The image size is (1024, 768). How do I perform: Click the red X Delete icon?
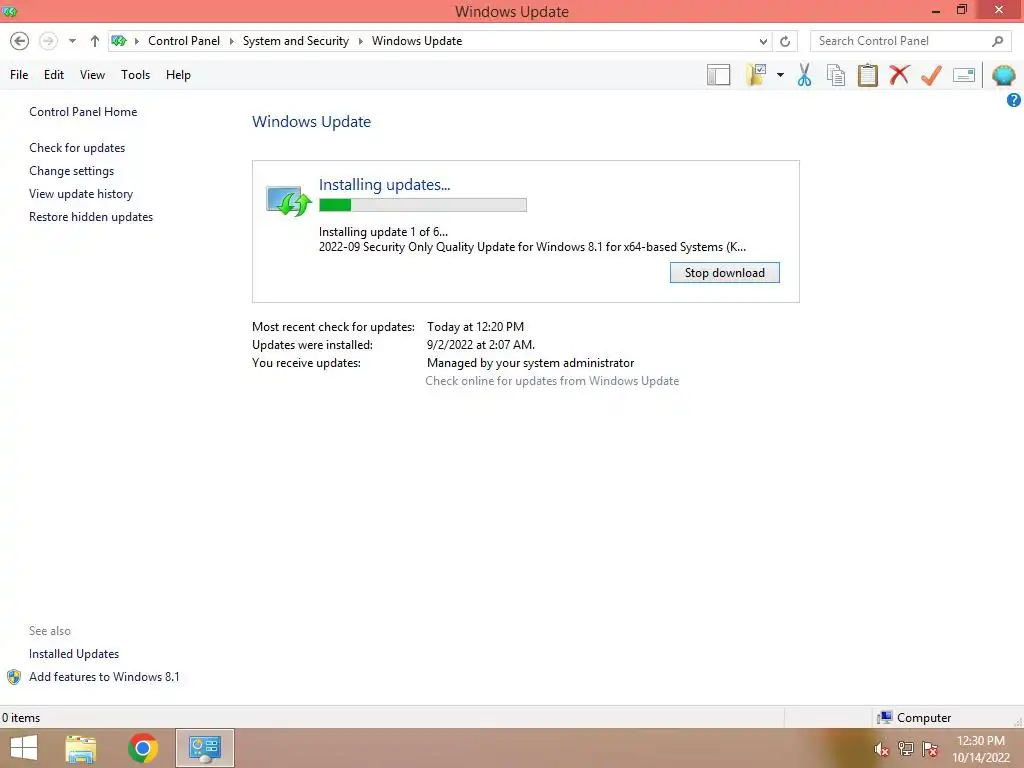899,75
